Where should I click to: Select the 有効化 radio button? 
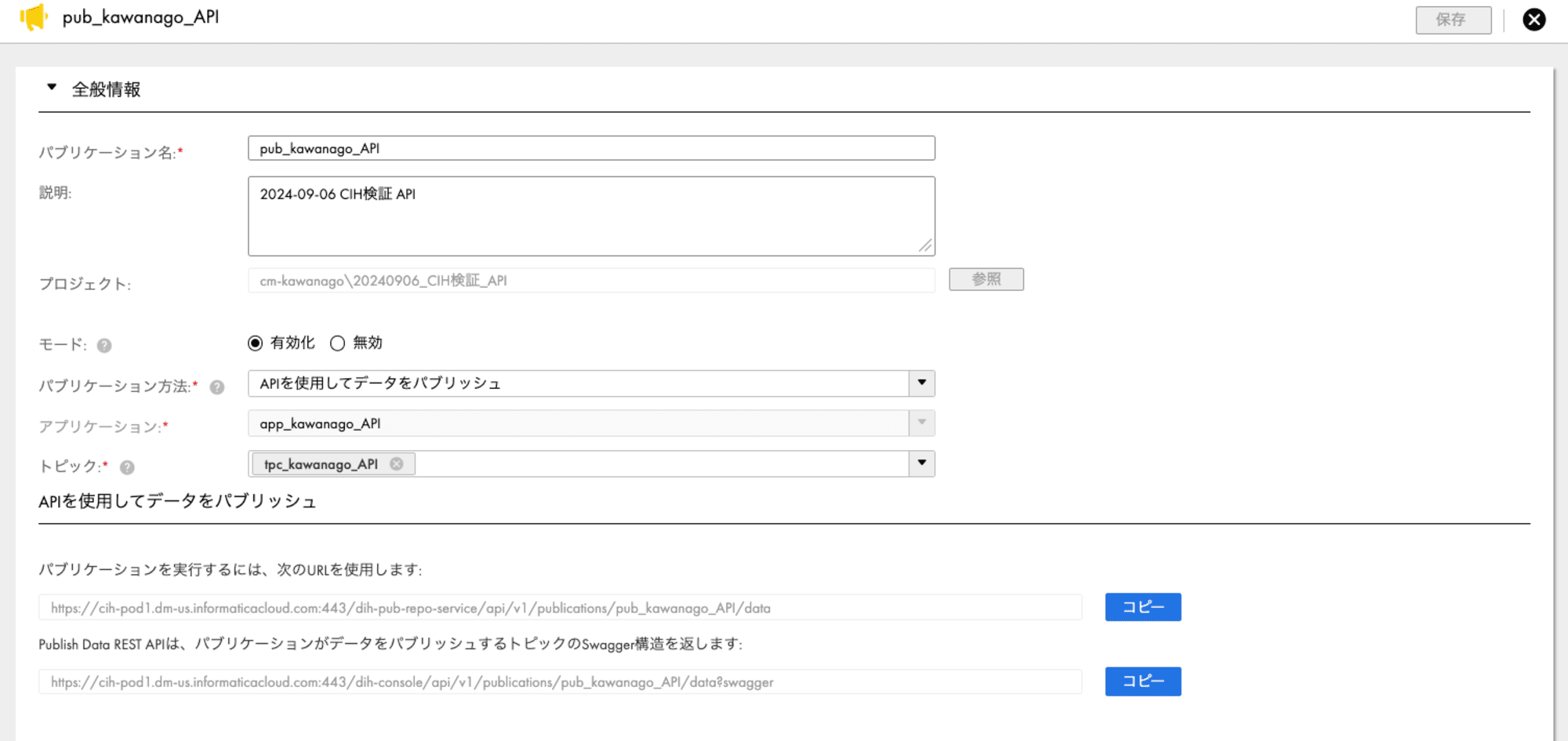[255, 343]
